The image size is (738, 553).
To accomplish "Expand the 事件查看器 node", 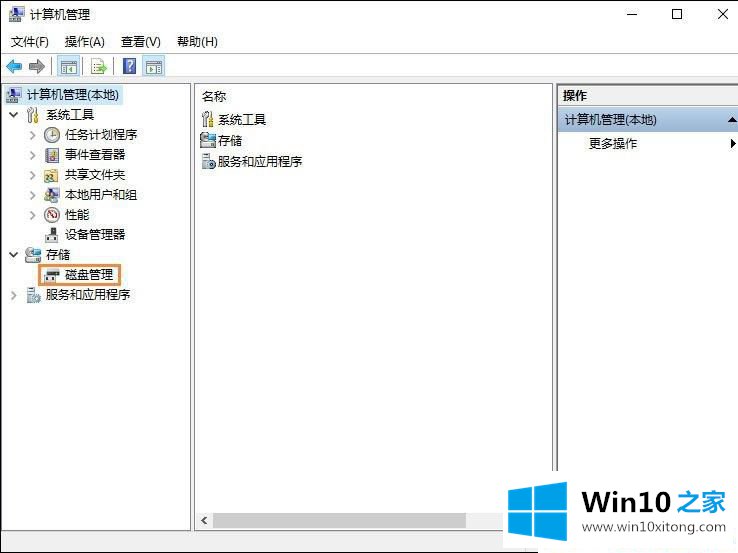I will [x=32, y=155].
